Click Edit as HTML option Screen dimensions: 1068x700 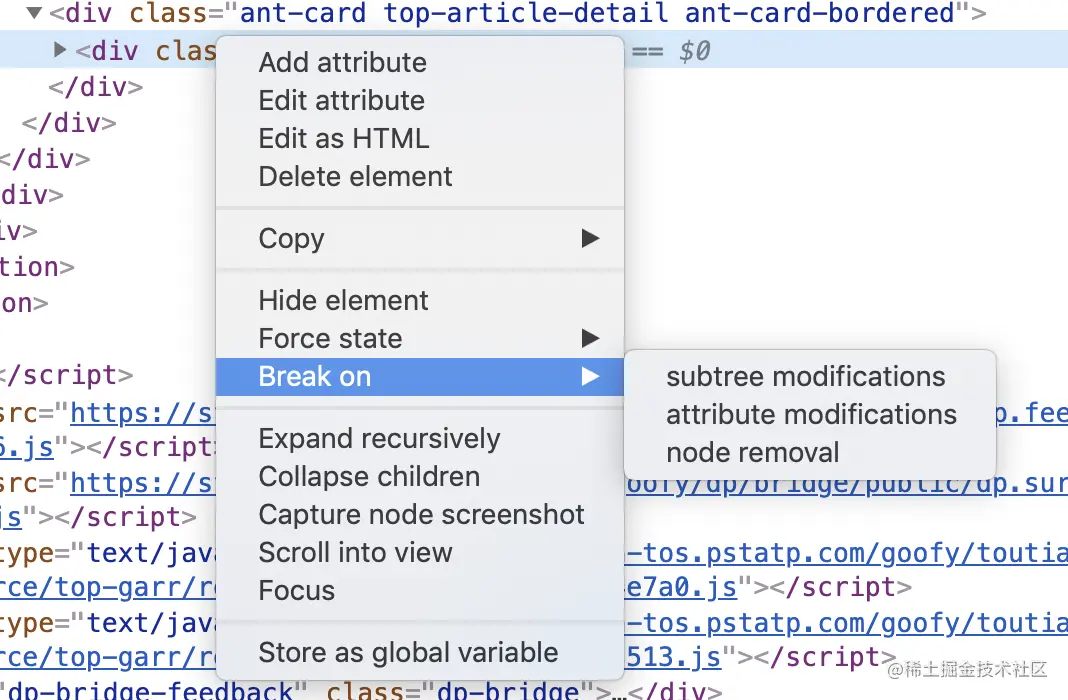[x=420, y=139]
